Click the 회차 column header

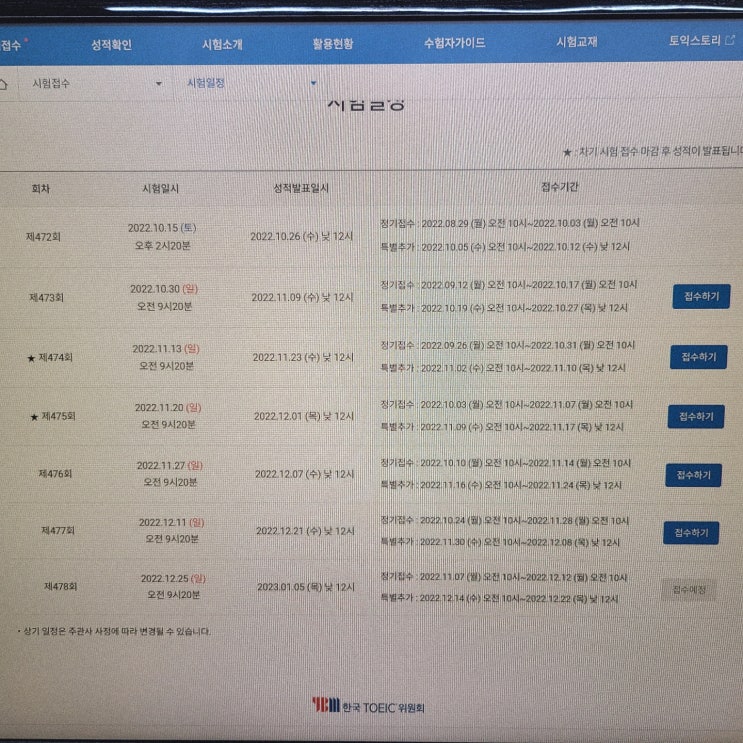(41, 189)
